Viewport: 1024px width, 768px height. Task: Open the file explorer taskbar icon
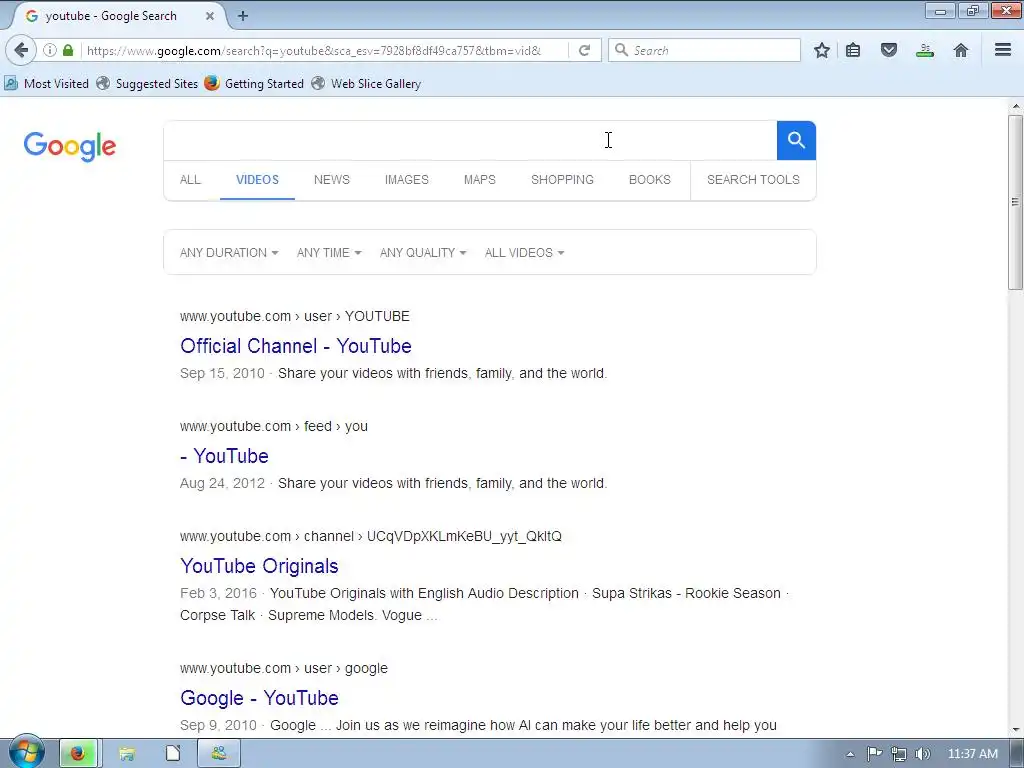127,754
